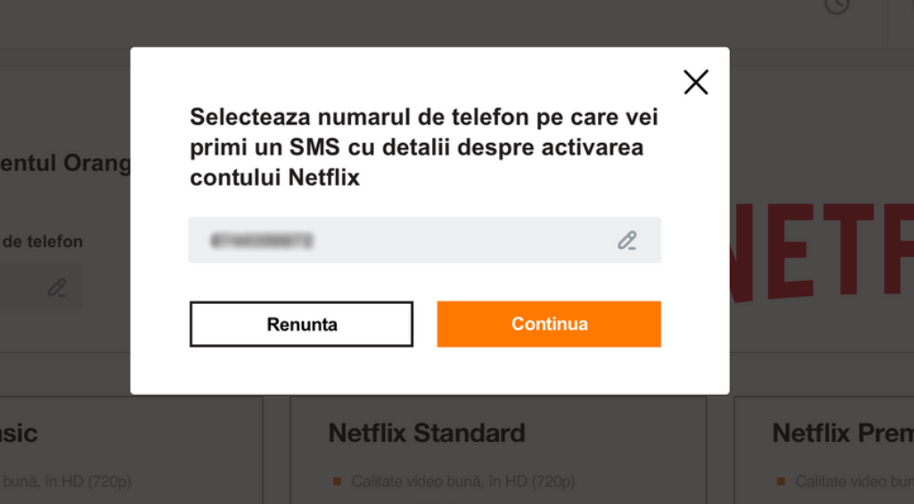This screenshot has height=504, width=914.
Task: Click the blurred phone number input field
Action: click(x=400, y=241)
